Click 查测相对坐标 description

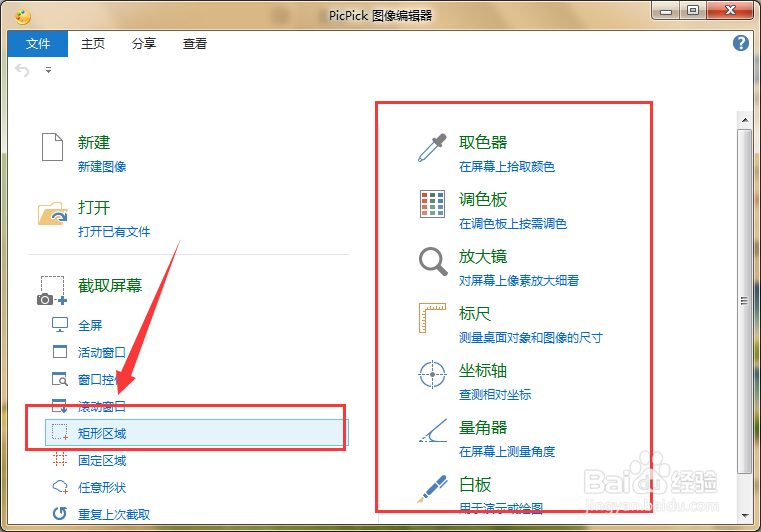(x=495, y=394)
